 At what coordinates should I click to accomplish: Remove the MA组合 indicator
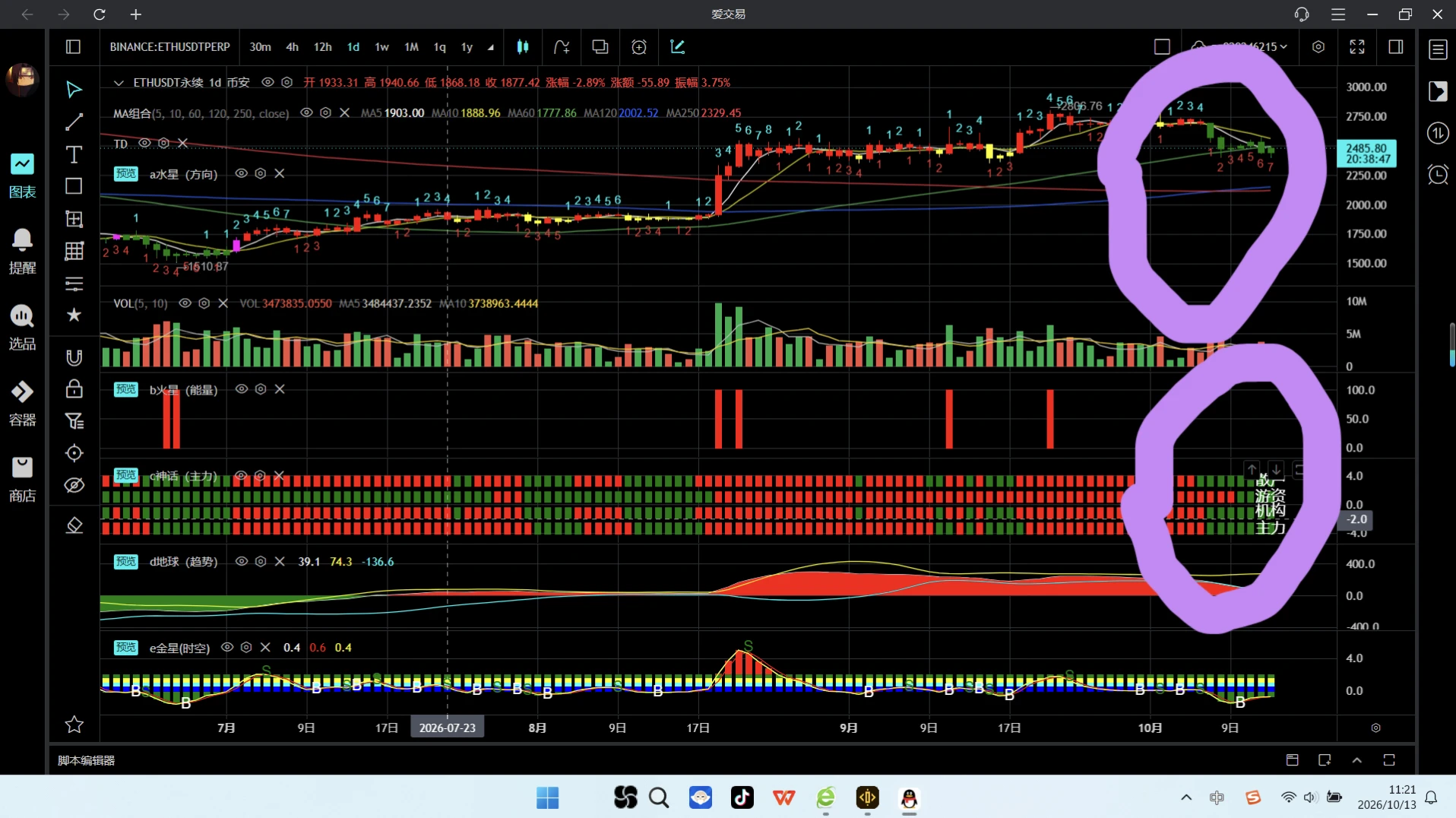[344, 113]
